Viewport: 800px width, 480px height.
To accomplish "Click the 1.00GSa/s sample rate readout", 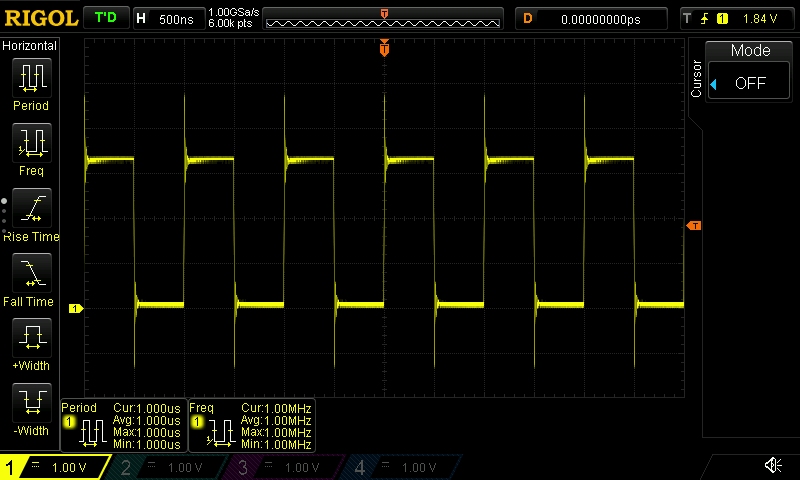I will [233, 12].
